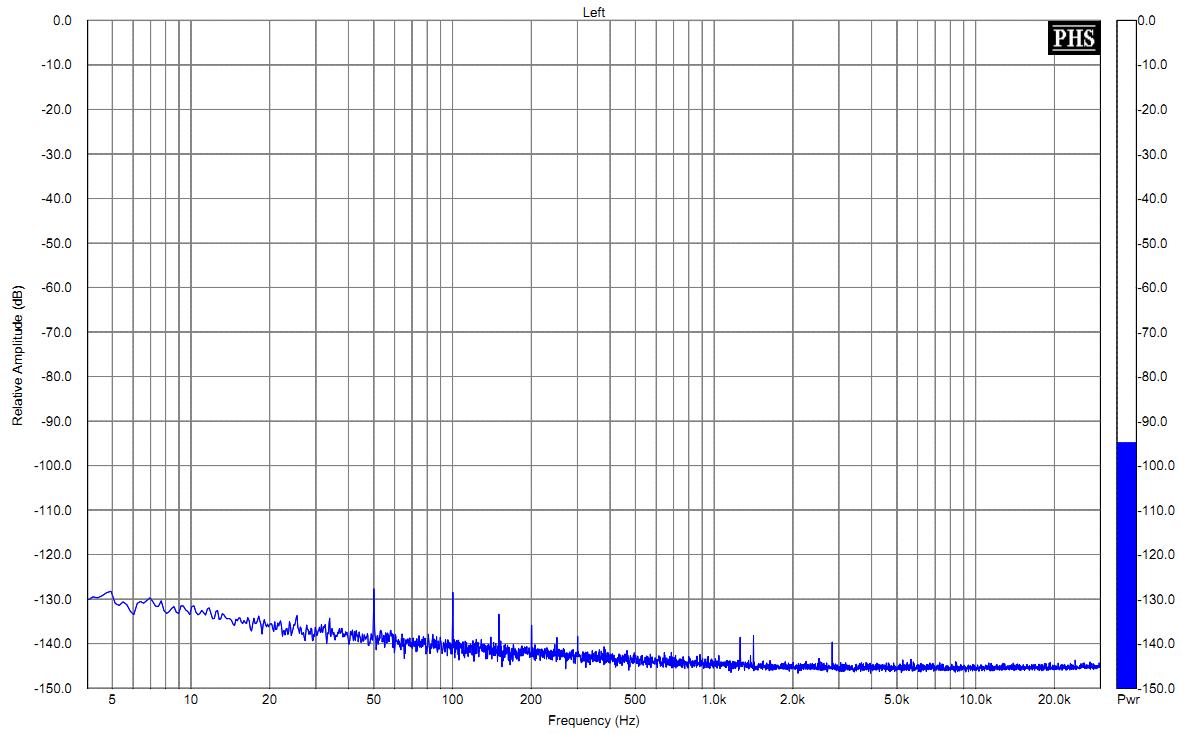Screen dimensions: 1182x734
Task: Click the '10' frequency axis tick label
Action: pos(191,699)
